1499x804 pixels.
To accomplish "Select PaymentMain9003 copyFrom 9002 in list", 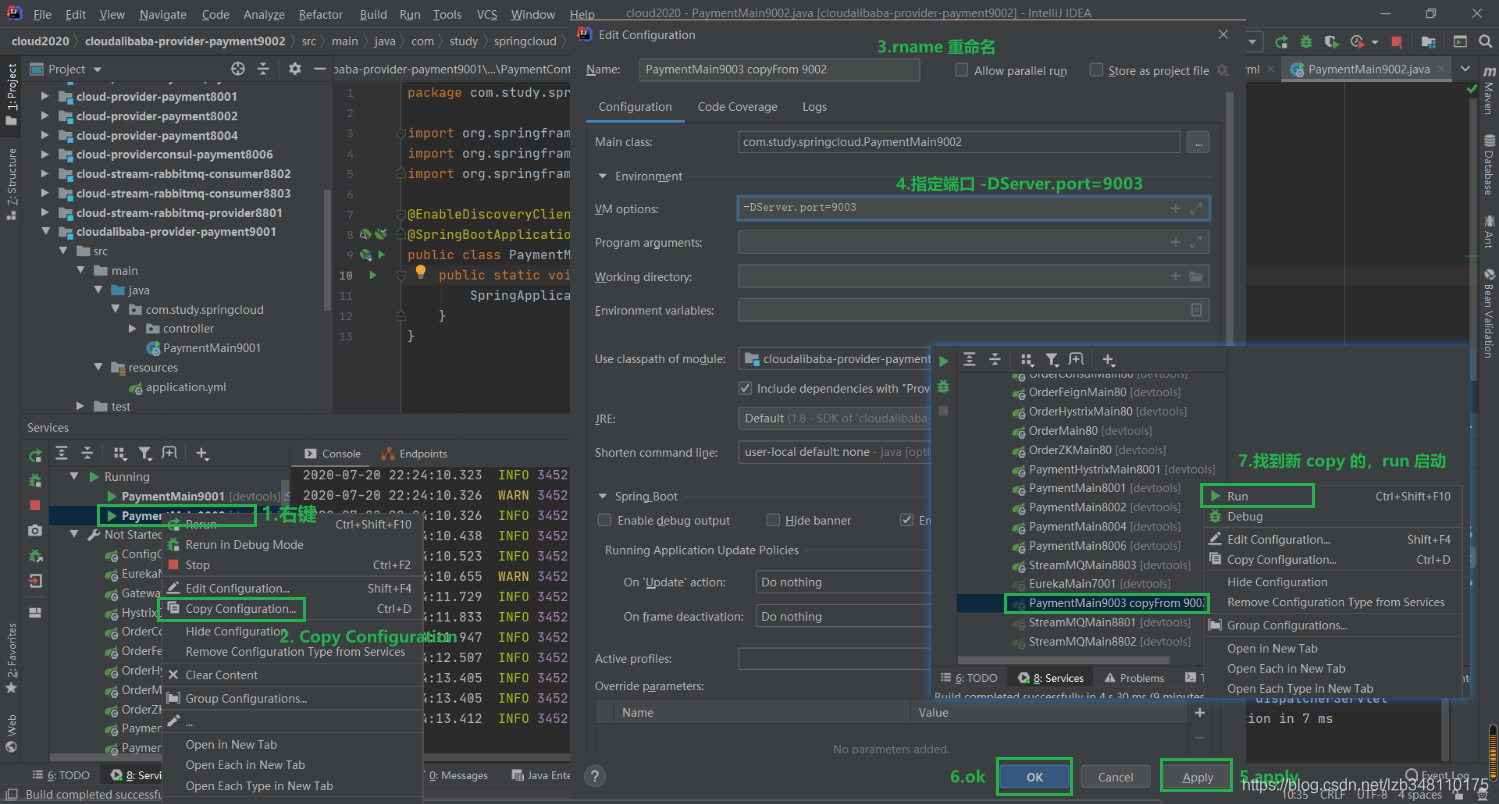I will pos(1116,603).
